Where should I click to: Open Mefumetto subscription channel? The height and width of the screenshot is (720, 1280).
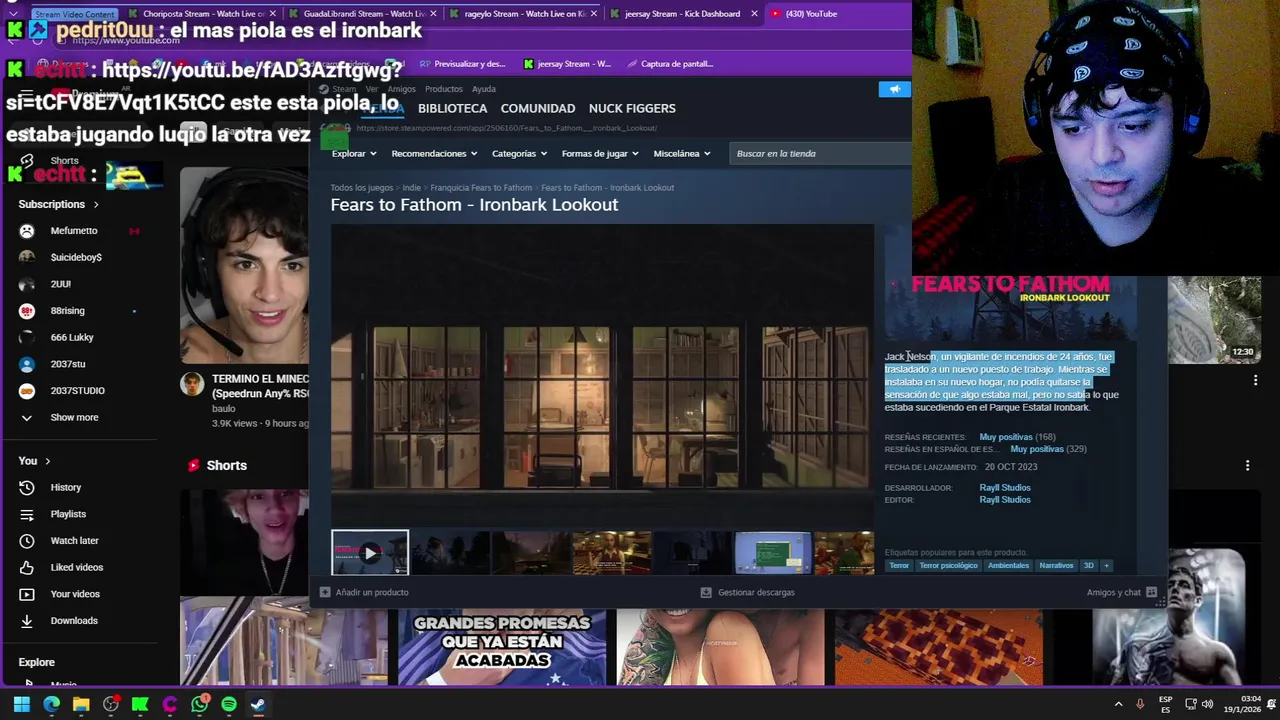coord(75,231)
